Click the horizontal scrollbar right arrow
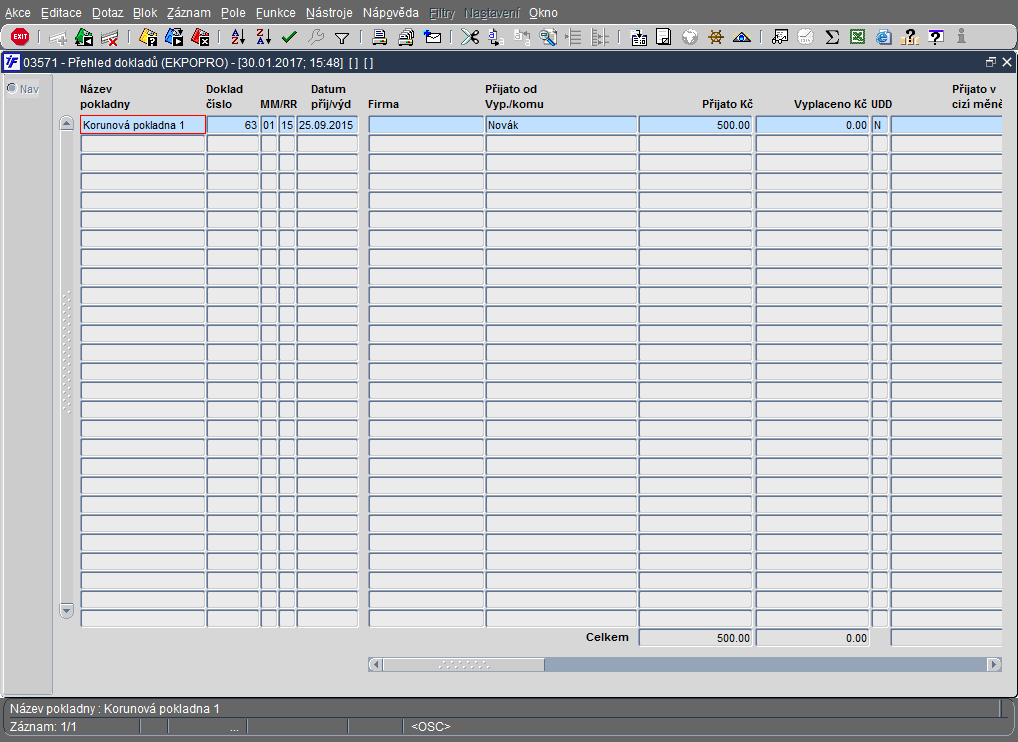 [994, 664]
